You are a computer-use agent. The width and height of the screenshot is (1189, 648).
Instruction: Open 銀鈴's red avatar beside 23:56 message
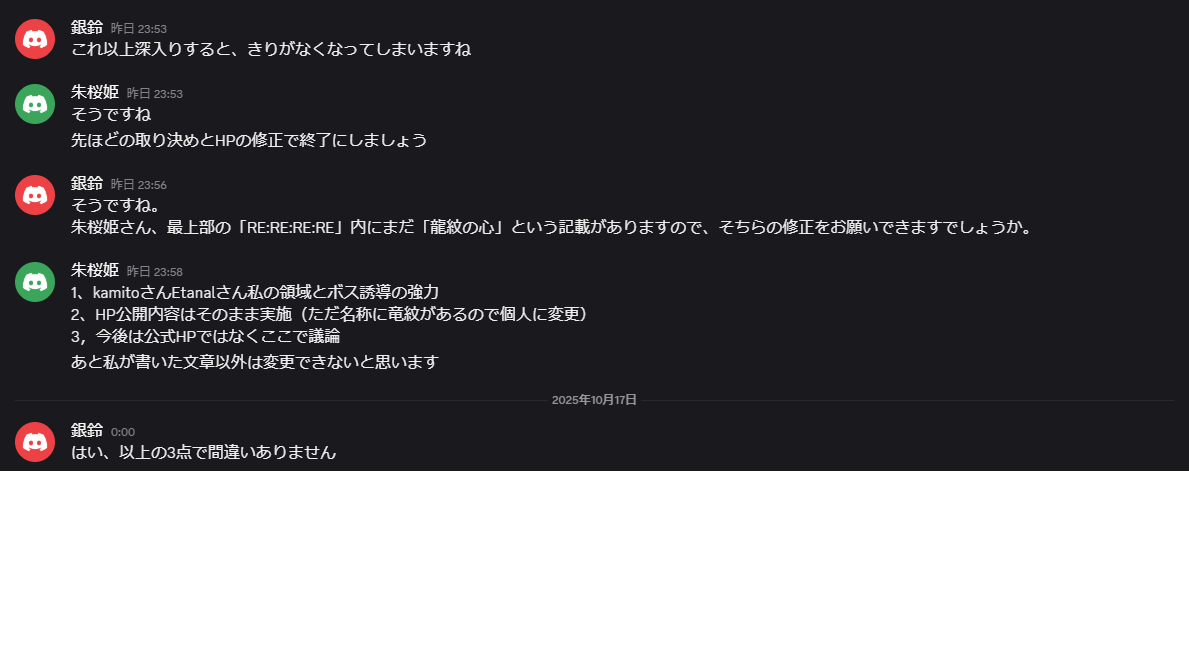pyautogui.click(x=35, y=195)
